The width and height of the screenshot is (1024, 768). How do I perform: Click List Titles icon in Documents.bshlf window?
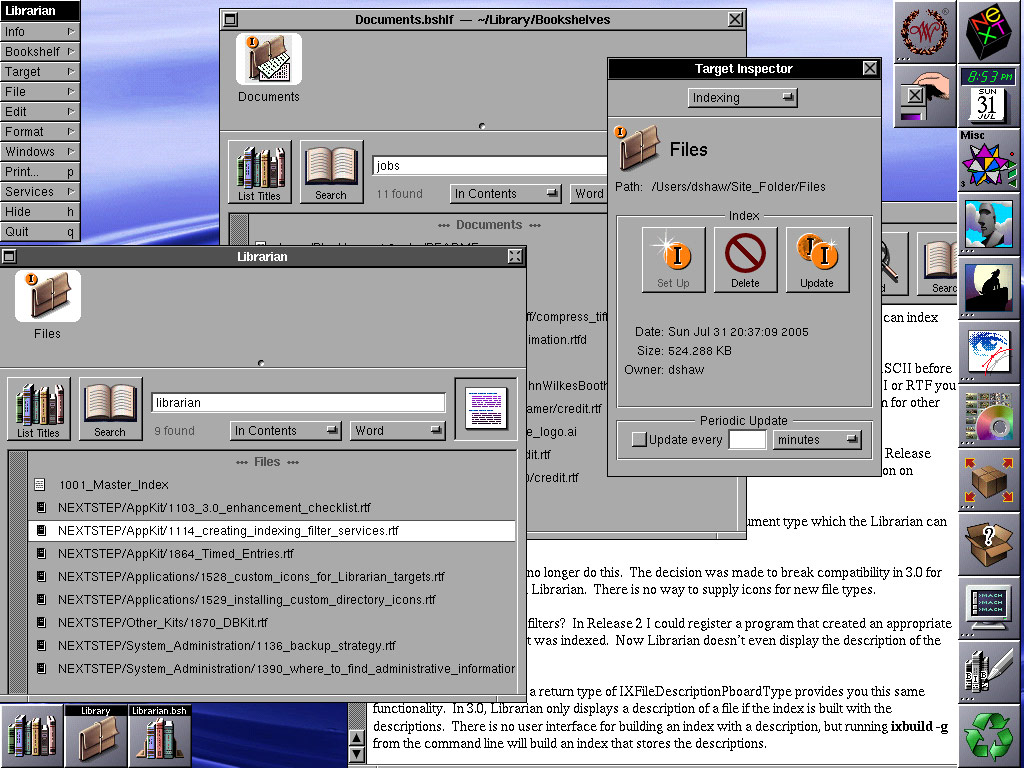coord(259,172)
